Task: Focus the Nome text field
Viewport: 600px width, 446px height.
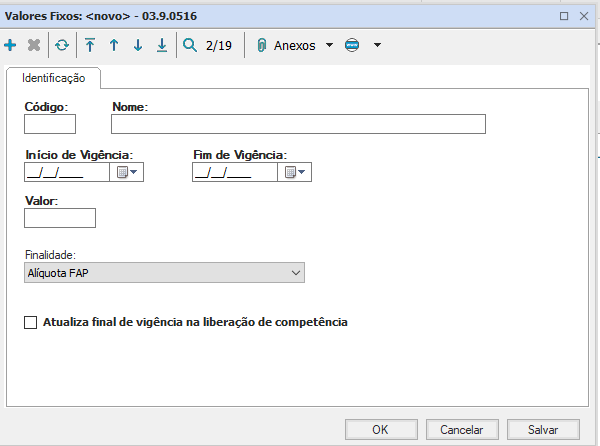Action: (x=298, y=124)
